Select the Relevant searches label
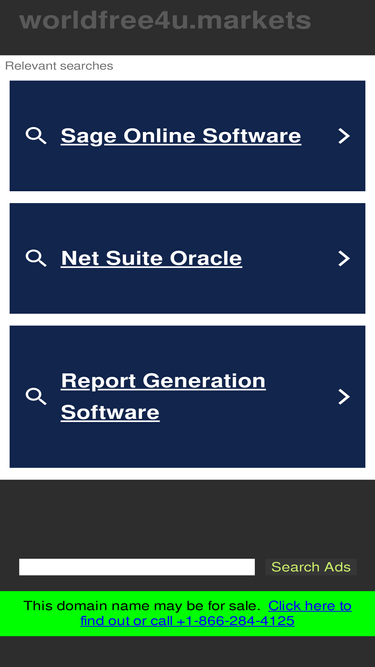The height and width of the screenshot is (667, 375). (x=59, y=66)
